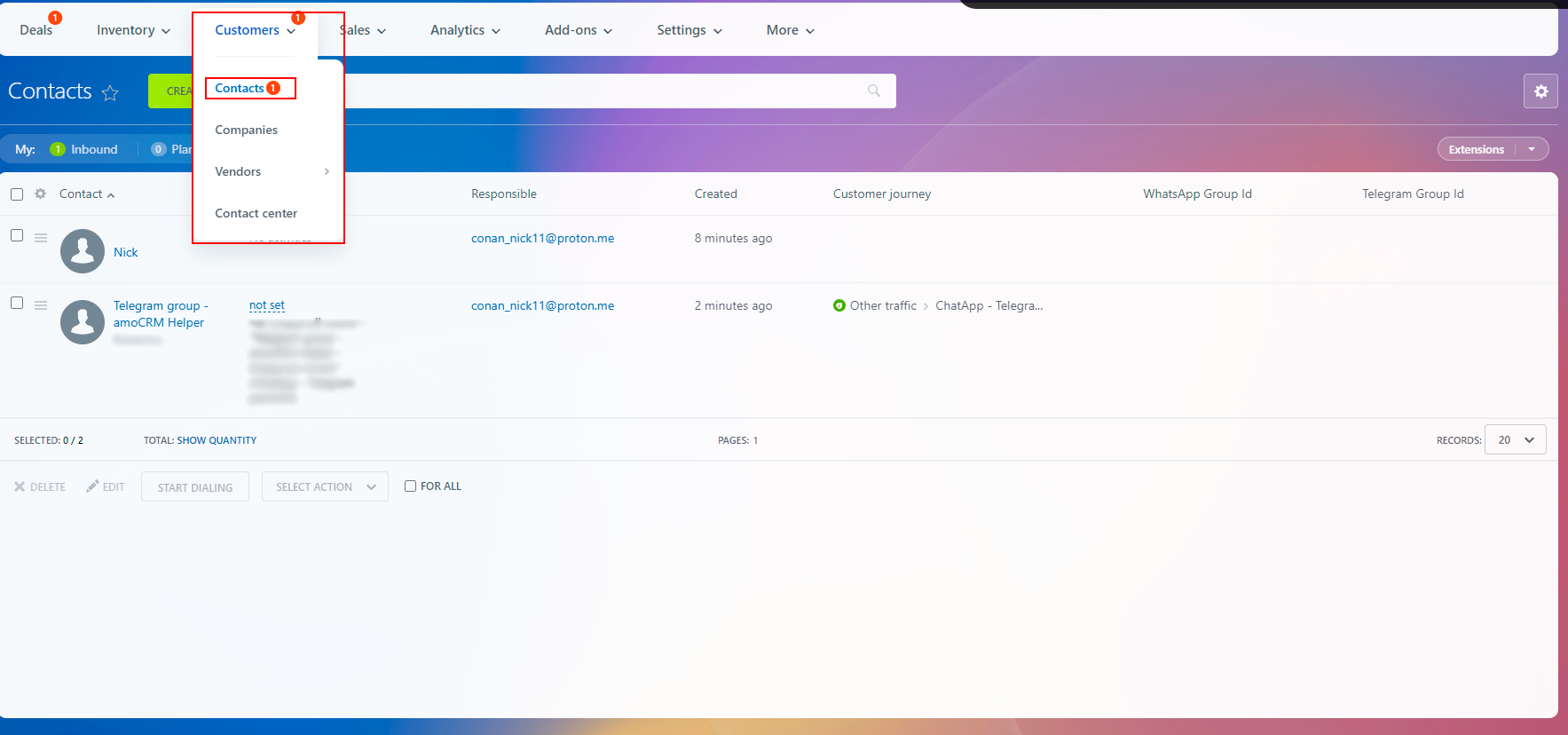The height and width of the screenshot is (735, 1568).
Task: Open the column settings gear in table header
Action: [40, 194]
